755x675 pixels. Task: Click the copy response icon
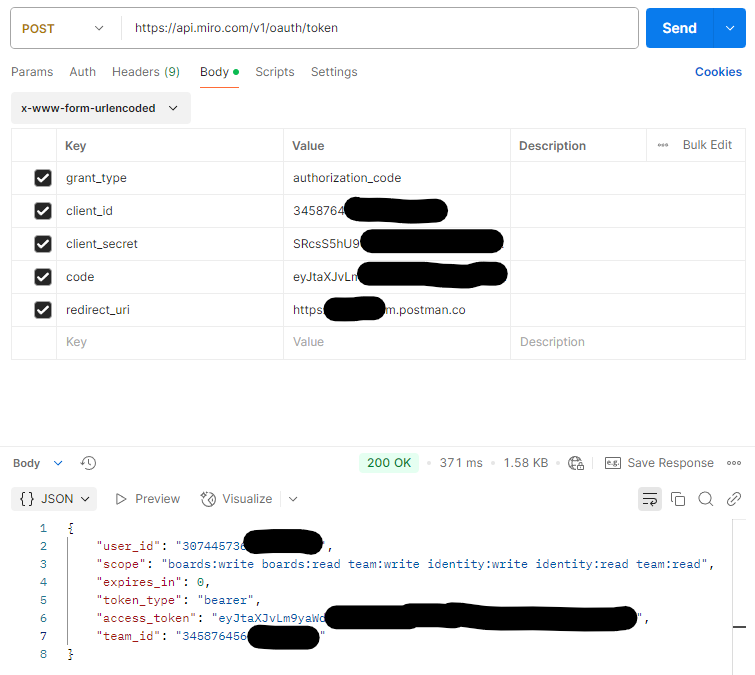677,499
